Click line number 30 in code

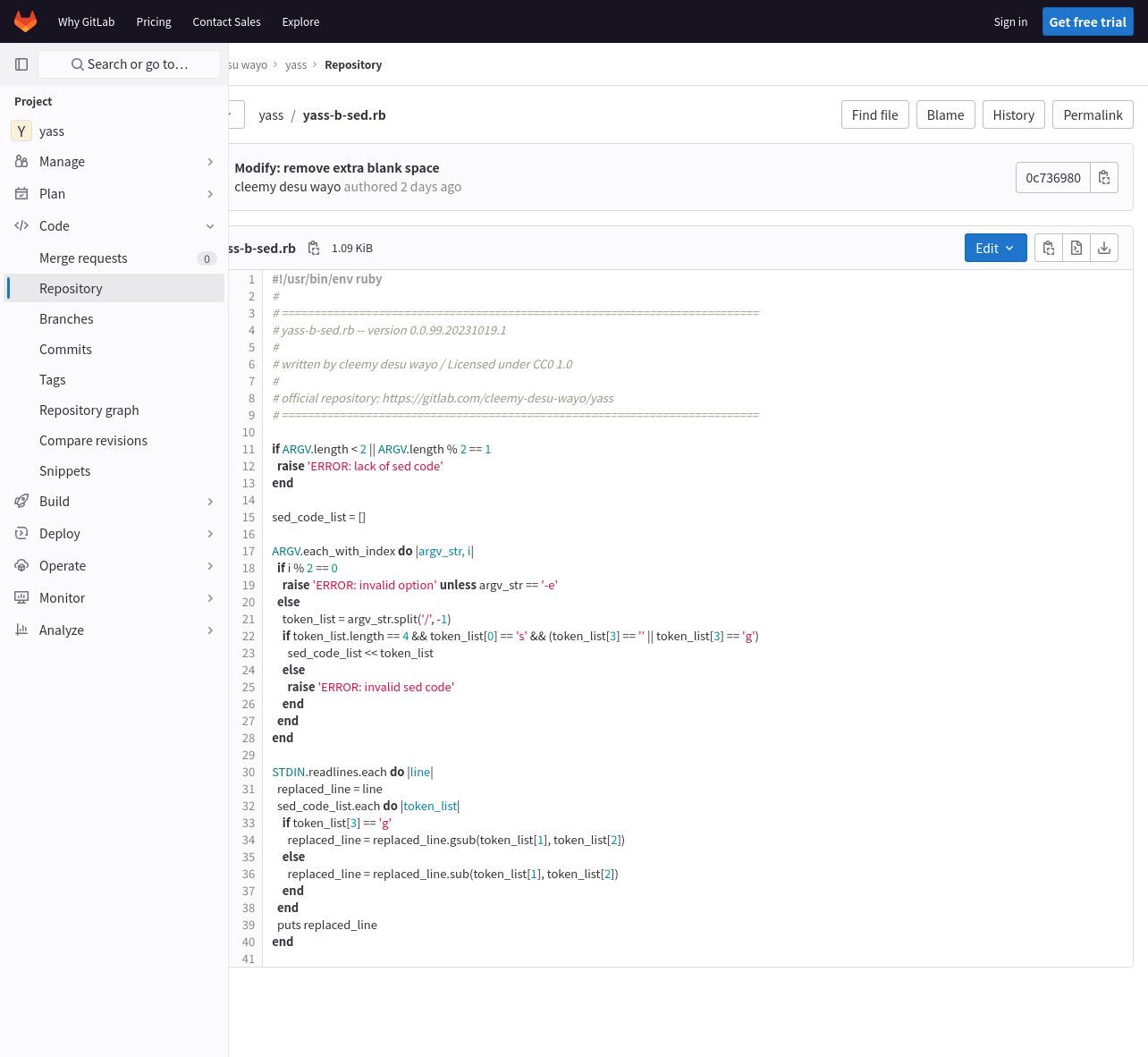coord(249,772)
